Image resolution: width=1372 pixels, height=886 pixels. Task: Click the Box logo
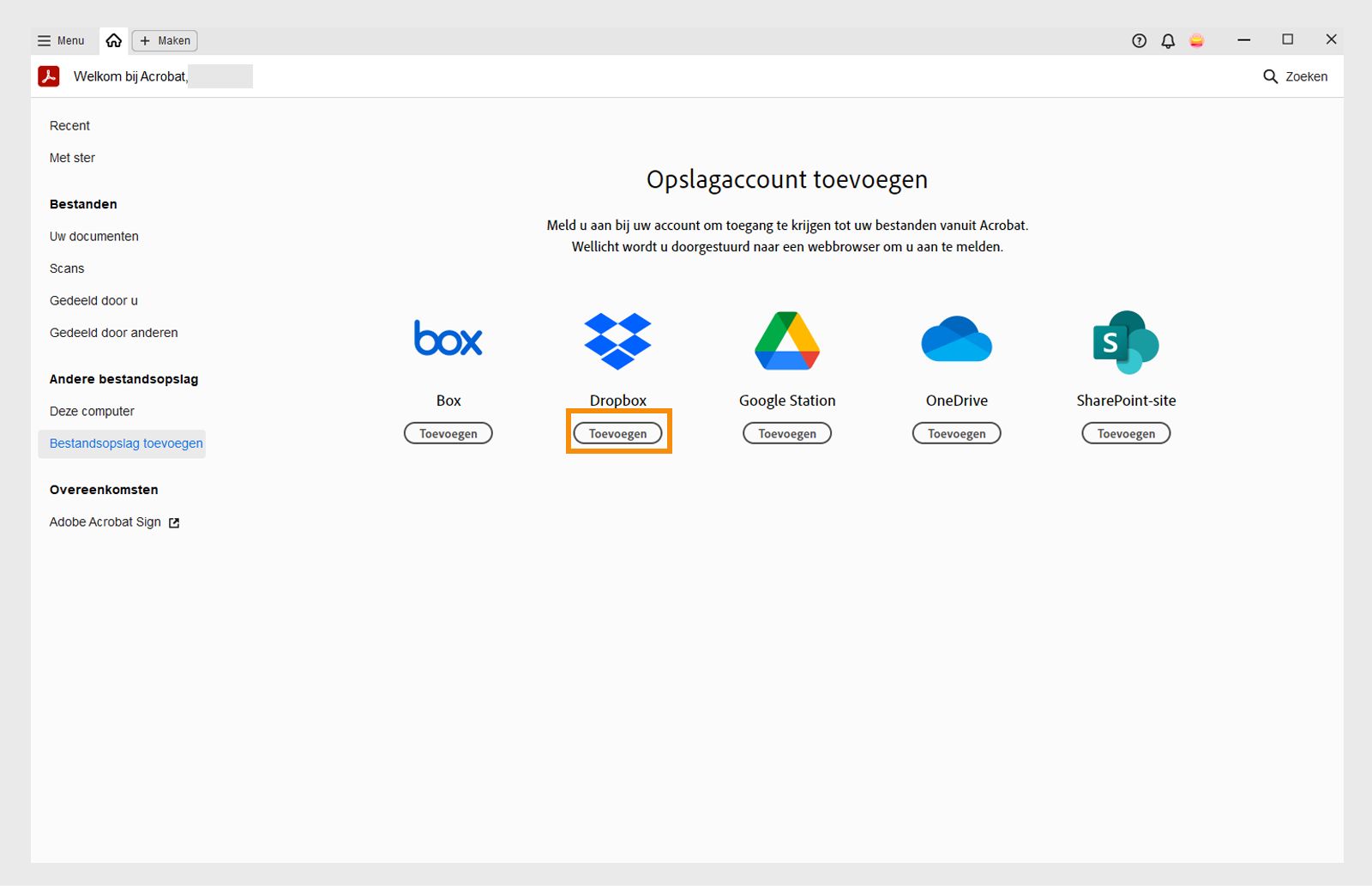coord(448,338)
